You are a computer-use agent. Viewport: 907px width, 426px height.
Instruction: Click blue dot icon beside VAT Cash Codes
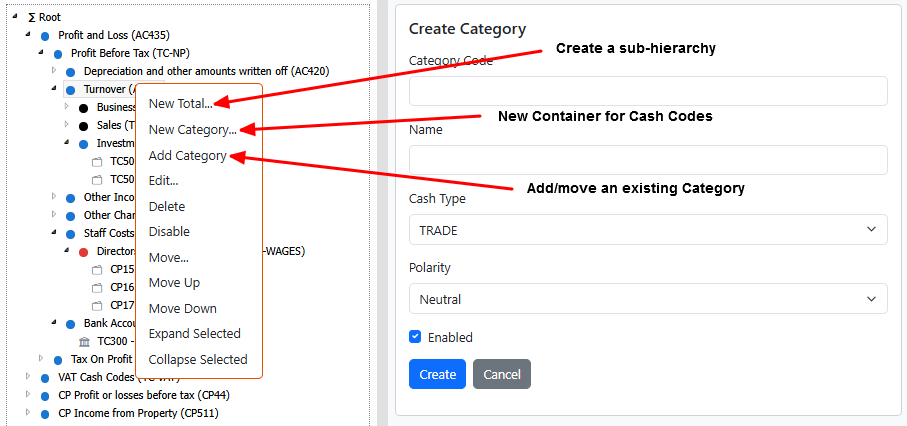[x=45, y=378]
